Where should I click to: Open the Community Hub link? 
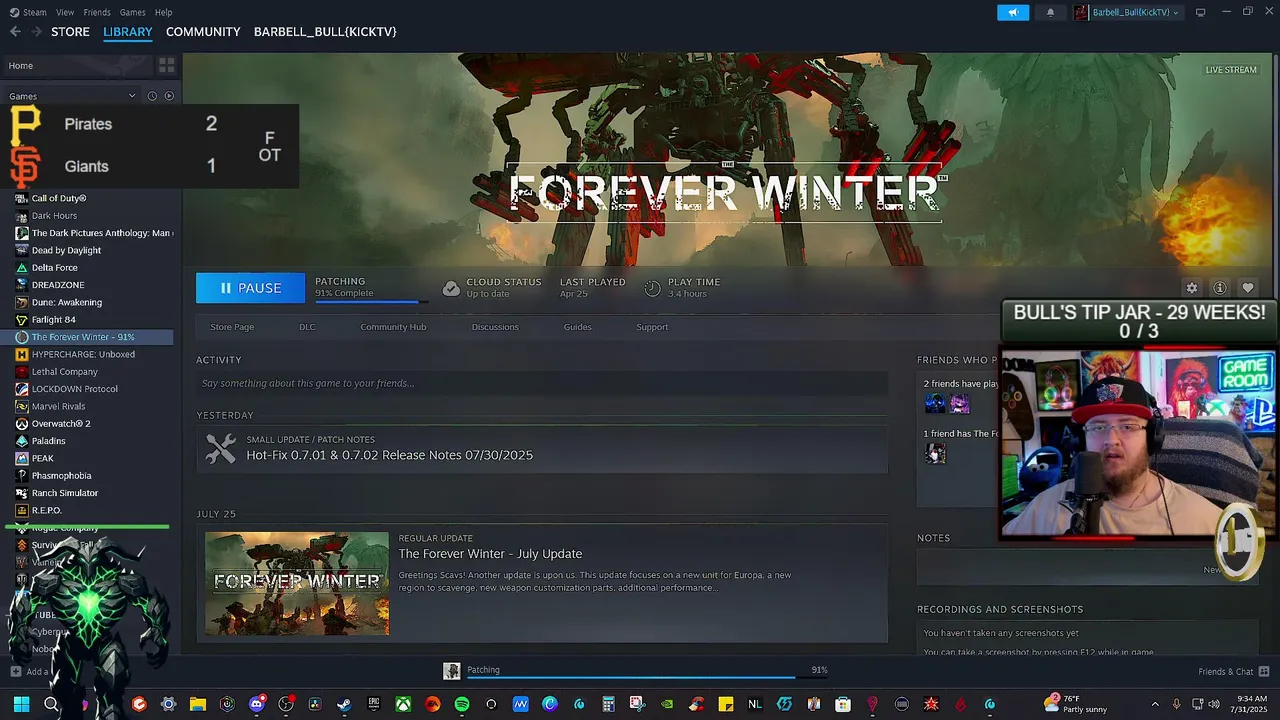click(x=393, y=327)
